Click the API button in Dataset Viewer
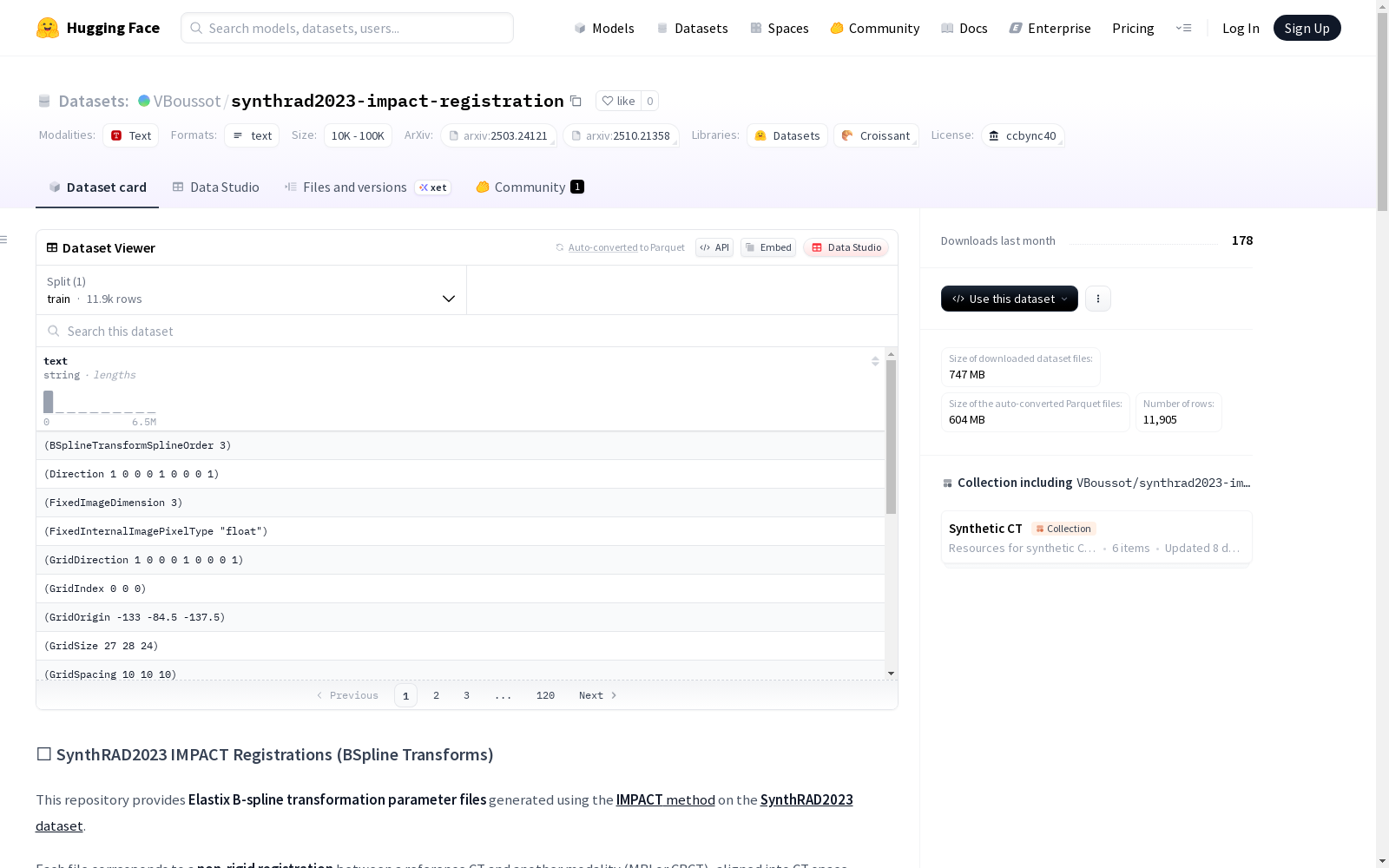Viewport: 1389px width, 868px height. click(x=714, y=247)
